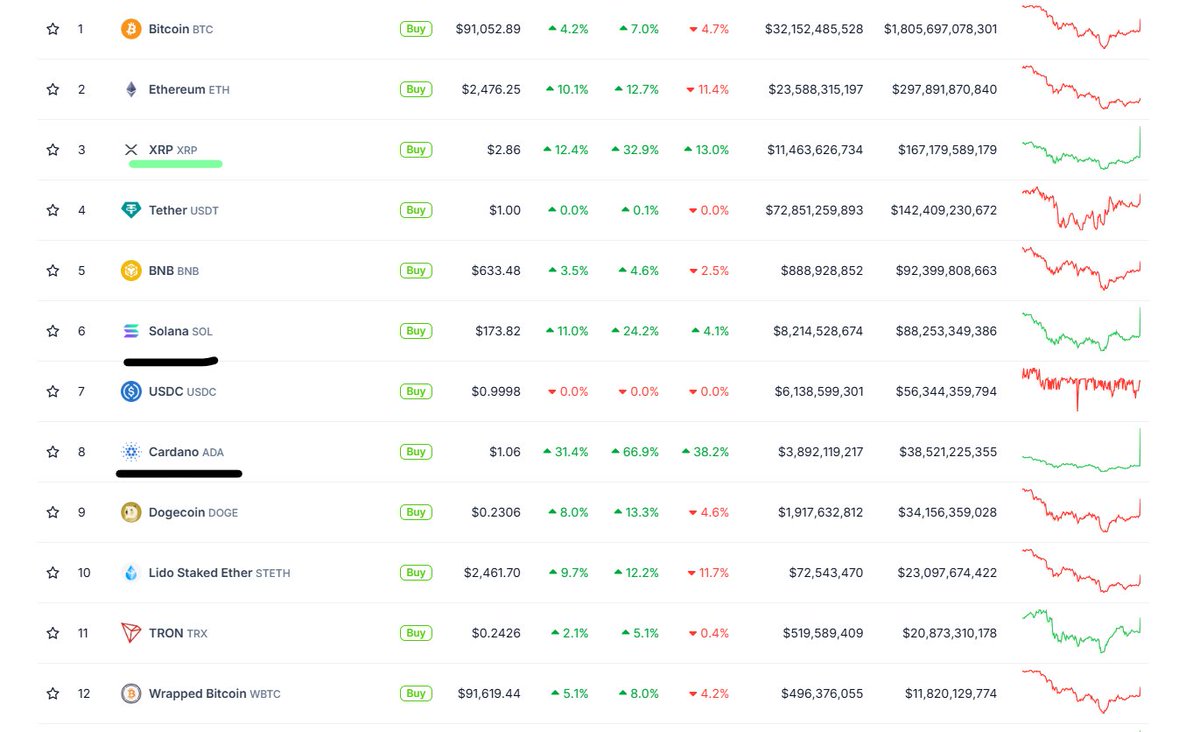Open the Tether USDT coin page
This screenshot has width=1200, height=732.
click(x=184, y=210)
